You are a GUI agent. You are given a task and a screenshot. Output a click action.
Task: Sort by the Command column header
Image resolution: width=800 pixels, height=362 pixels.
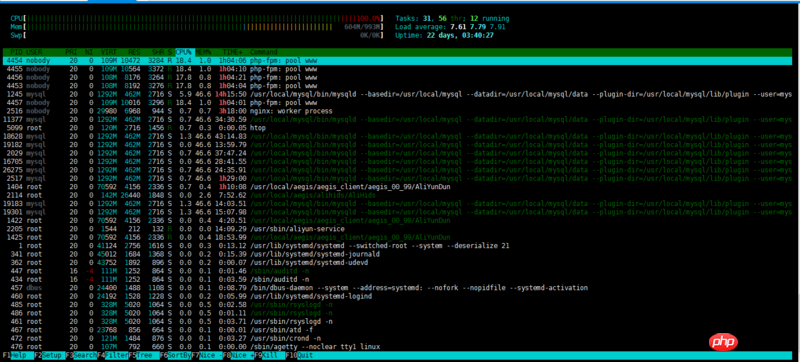264,52
